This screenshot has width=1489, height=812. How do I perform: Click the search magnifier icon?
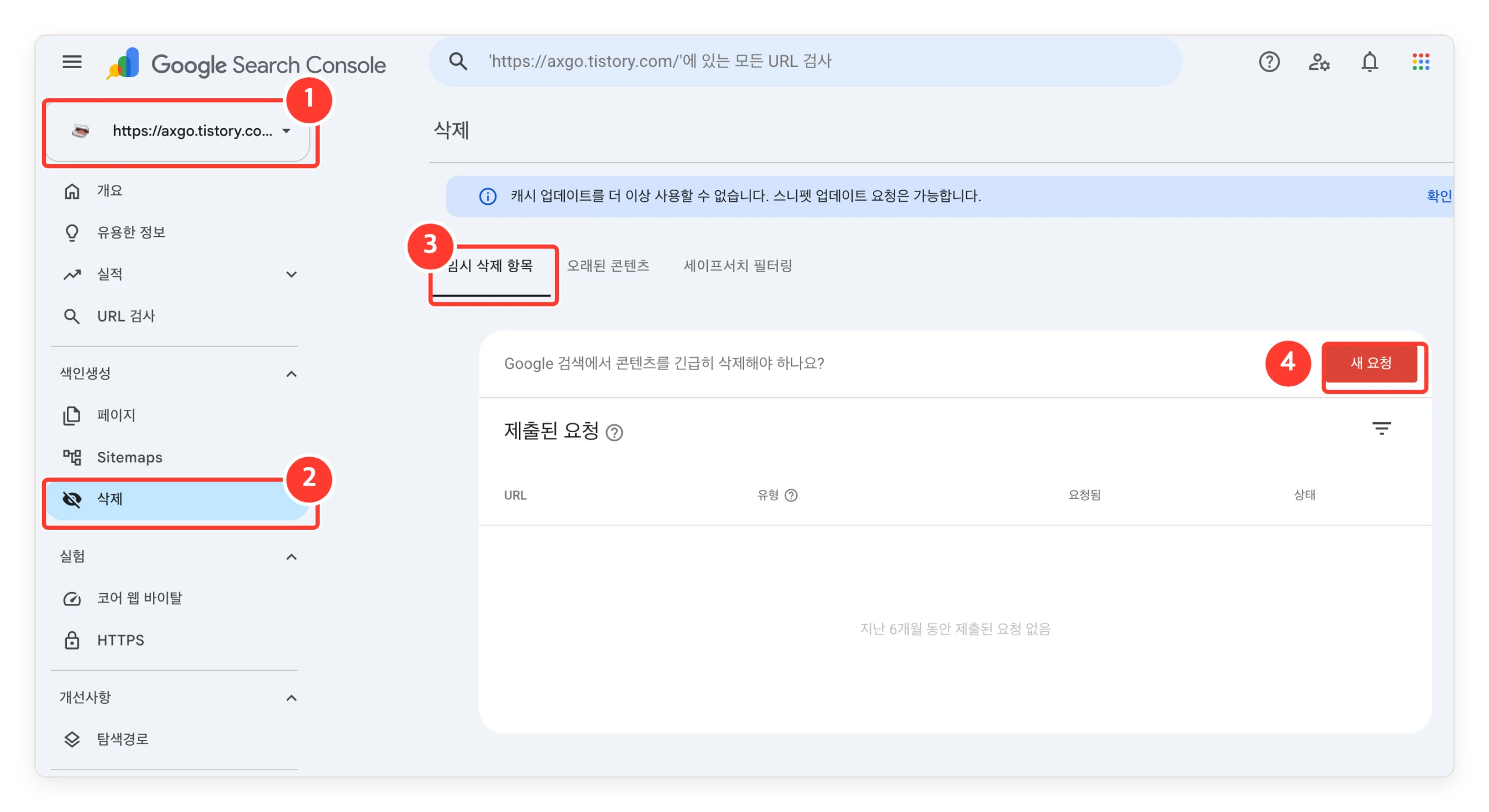[x=458, y=61]
